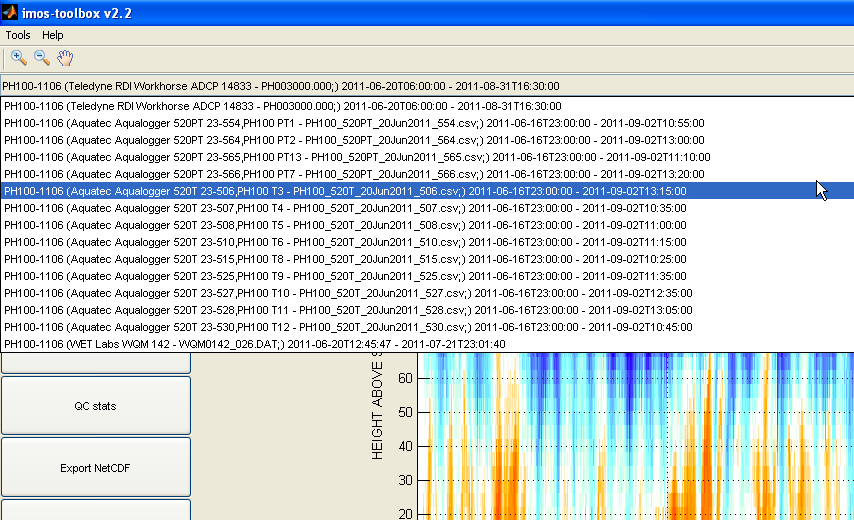This screenshot has height=520, width=854.
Task: Click the HEIGHT ABOVE axis label
Action: coord(377,406)
